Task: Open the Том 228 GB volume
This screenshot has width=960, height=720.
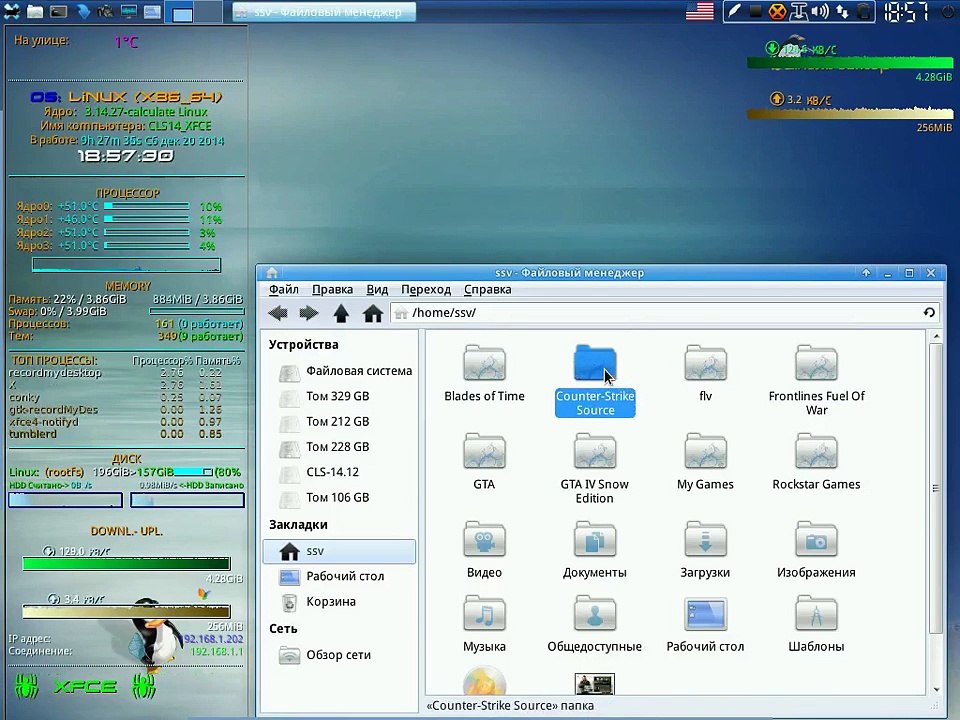Action: click(x=324, y=447)
